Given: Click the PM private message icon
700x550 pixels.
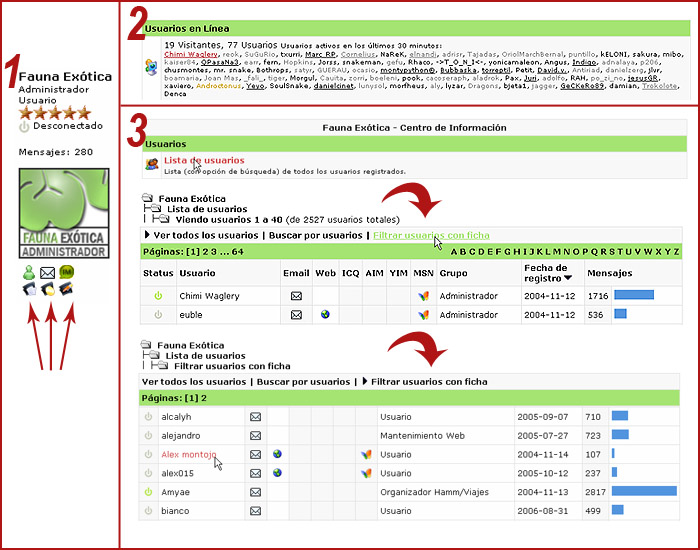Looking at the screenshot, I should (x=66, y=272).
